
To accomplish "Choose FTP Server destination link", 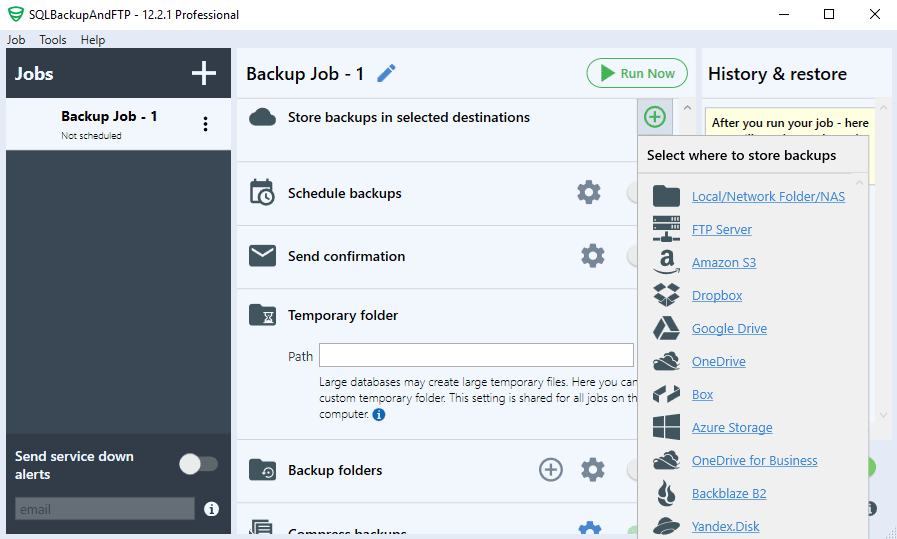I will (721, 229).
